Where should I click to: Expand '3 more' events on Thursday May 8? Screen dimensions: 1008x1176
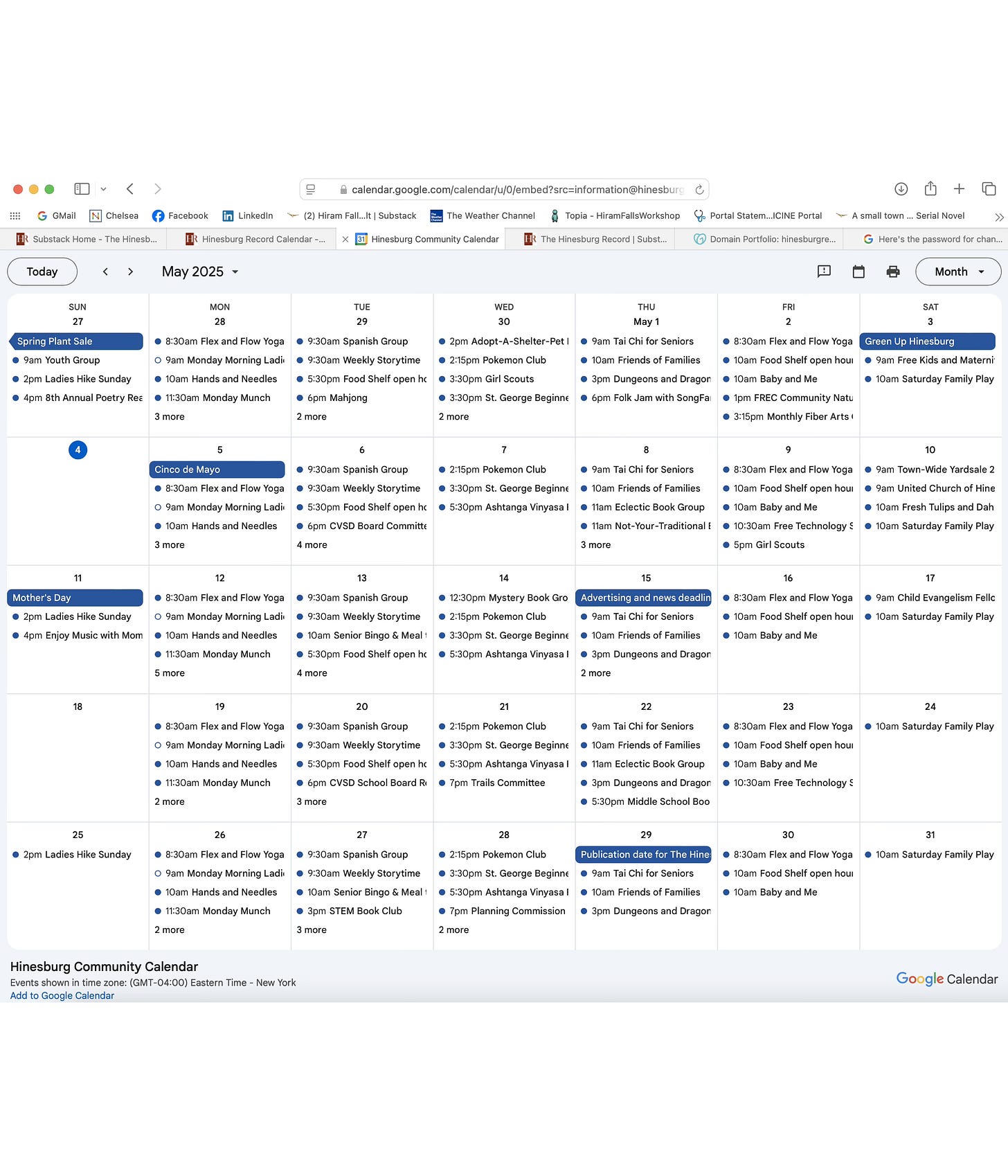point(596,545)
